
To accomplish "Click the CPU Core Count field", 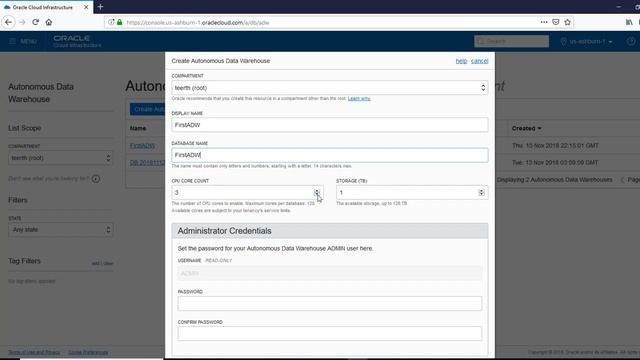I will [247, 192].
